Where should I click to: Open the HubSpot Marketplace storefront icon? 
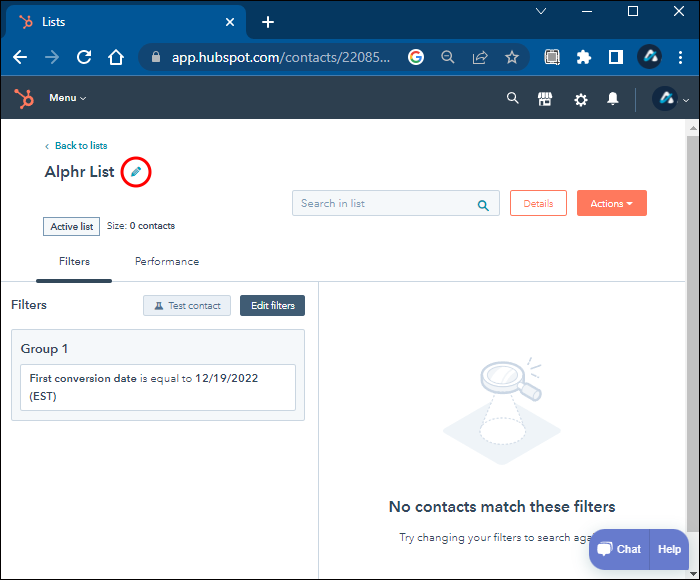(545, 99)
